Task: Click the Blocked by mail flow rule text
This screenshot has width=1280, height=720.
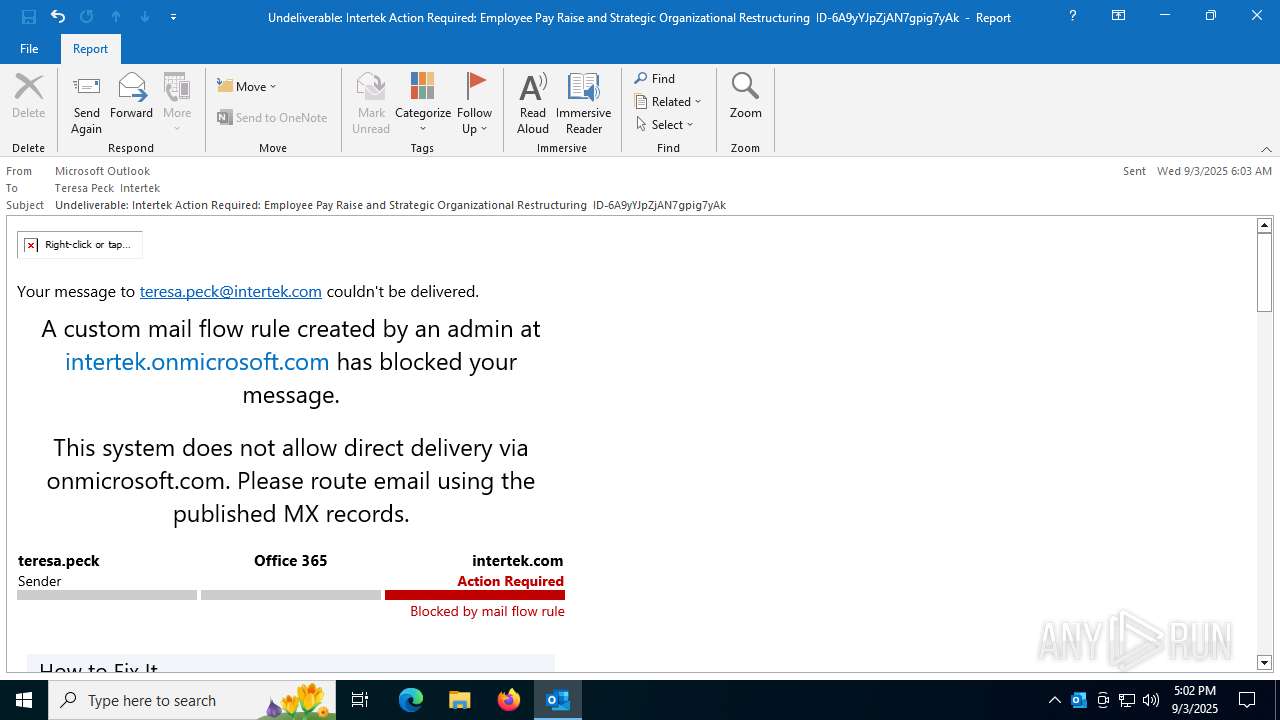Action: click(487, 611)
